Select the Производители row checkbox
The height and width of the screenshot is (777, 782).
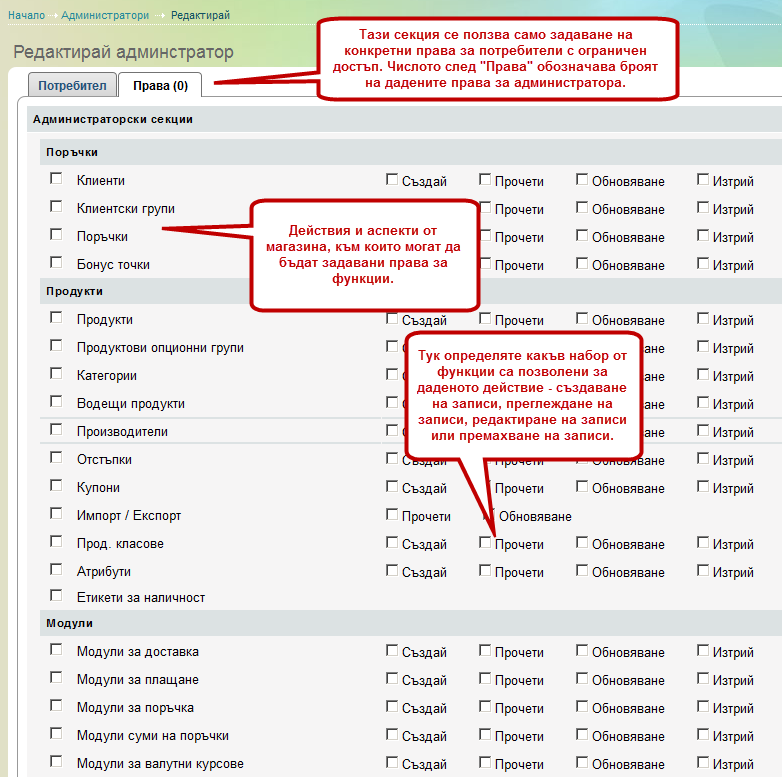point(56,431)
